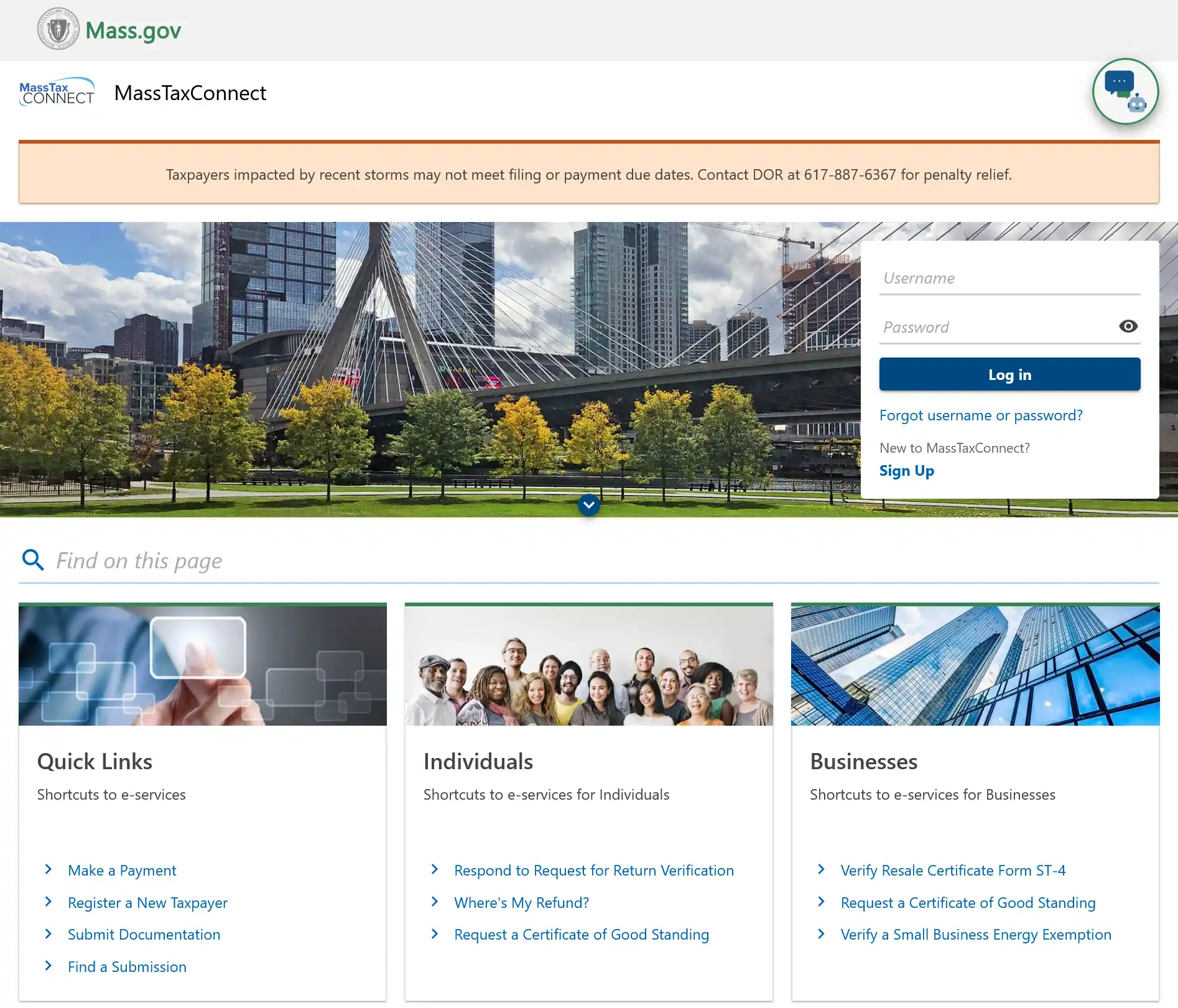
Task: Open Register a New Taxpayer link
Action: click(147, 903)
